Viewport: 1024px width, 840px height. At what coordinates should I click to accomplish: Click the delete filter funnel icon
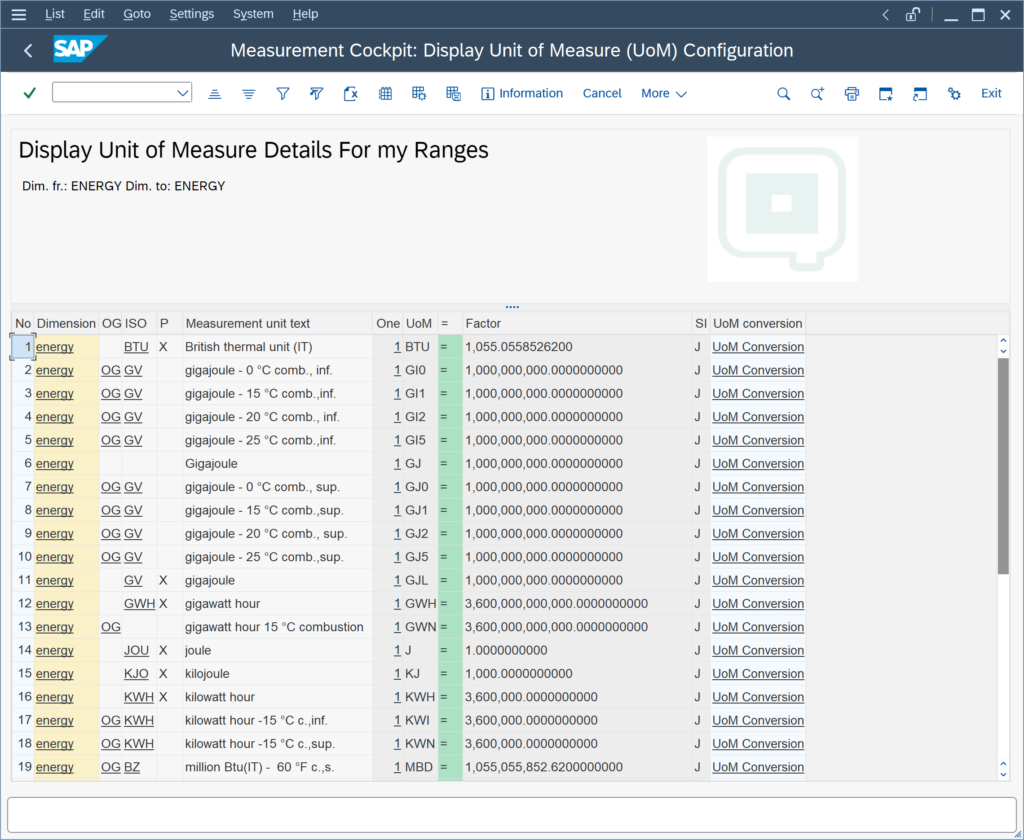(x=317, y=94)
